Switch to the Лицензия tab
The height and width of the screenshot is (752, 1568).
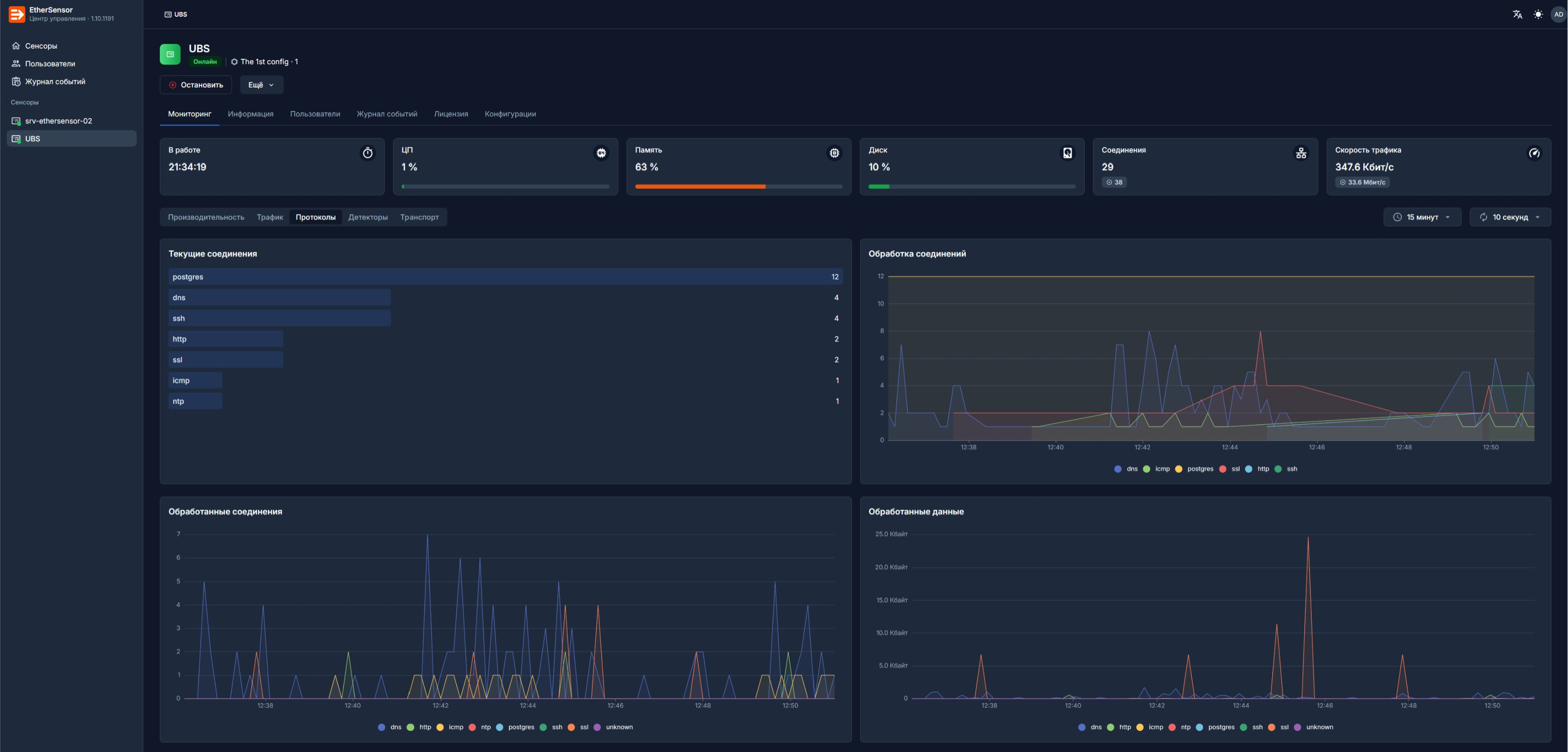(x=451, y=114)
